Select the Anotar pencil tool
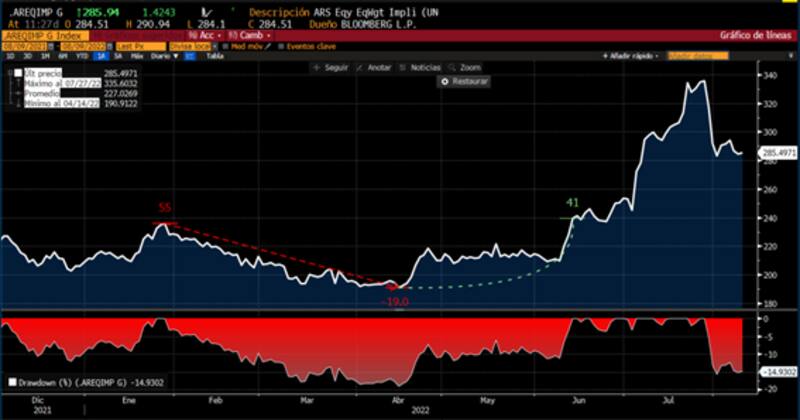Image resolution: width=800 pixels, height=420 pixels. coord(360,67)
